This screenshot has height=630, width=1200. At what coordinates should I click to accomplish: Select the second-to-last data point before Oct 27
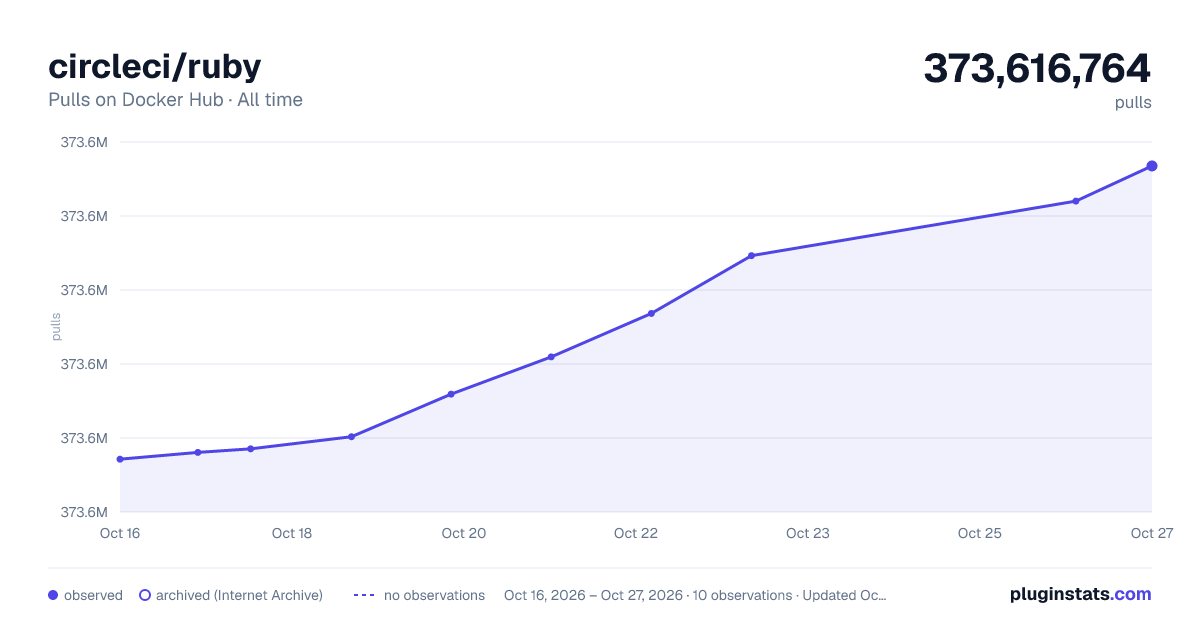1076,201
